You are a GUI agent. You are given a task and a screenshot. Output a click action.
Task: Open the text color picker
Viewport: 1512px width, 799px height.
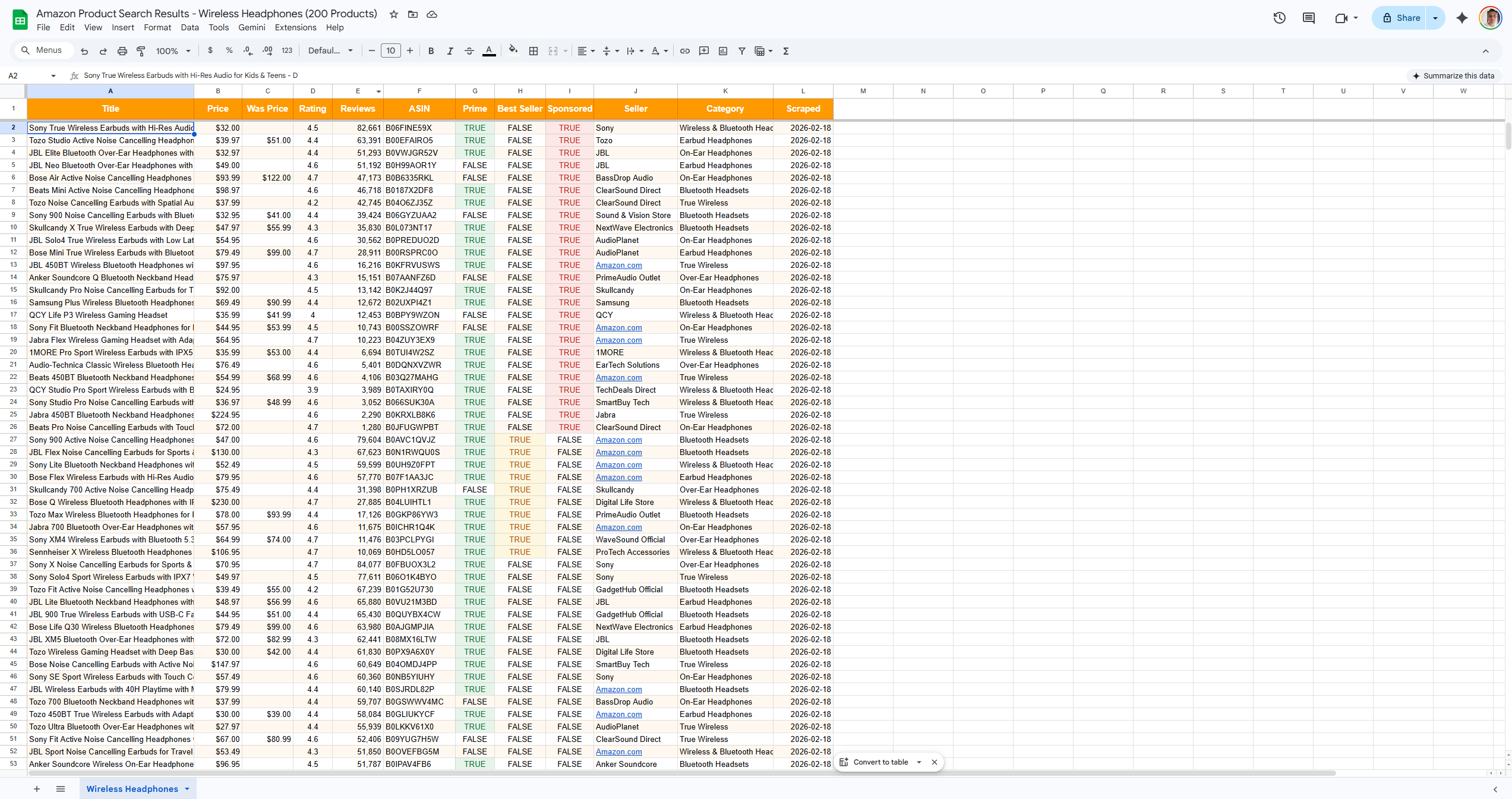tap(489, 51)
